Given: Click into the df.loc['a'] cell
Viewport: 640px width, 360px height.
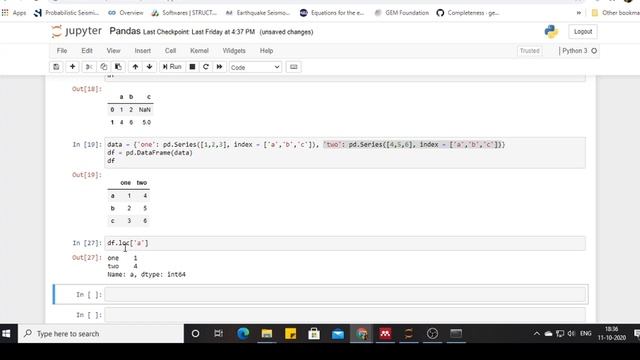Looking at the screenshot, I should 345,243.
